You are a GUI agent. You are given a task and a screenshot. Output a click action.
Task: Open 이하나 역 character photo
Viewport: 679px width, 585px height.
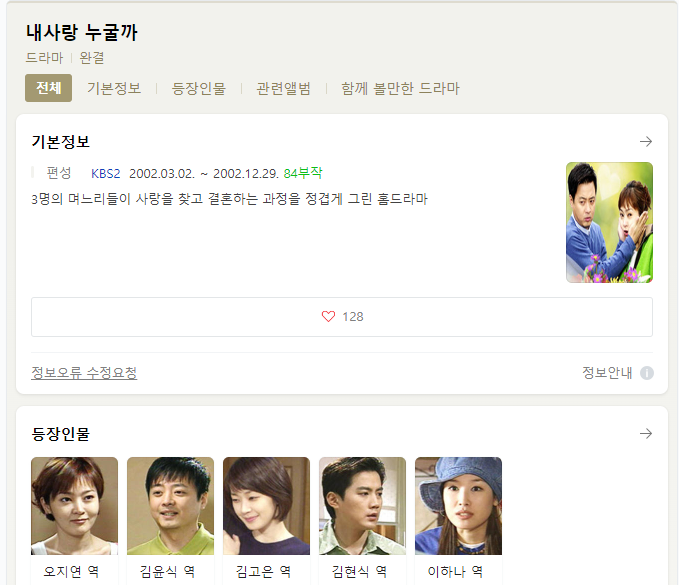click(x=459, y=506)
